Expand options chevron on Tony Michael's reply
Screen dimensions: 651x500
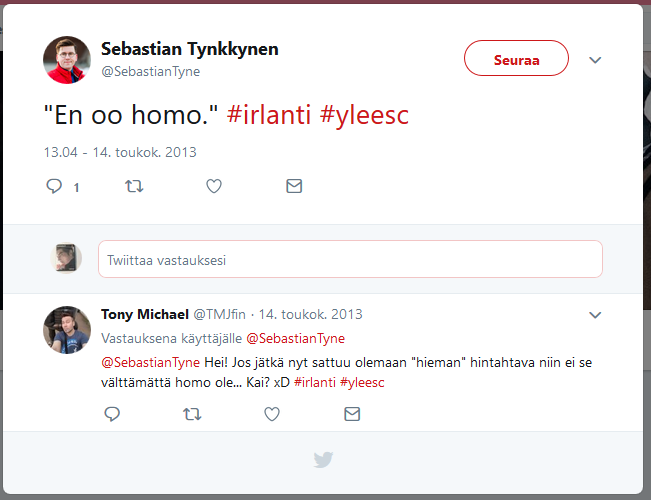[595, 315]
